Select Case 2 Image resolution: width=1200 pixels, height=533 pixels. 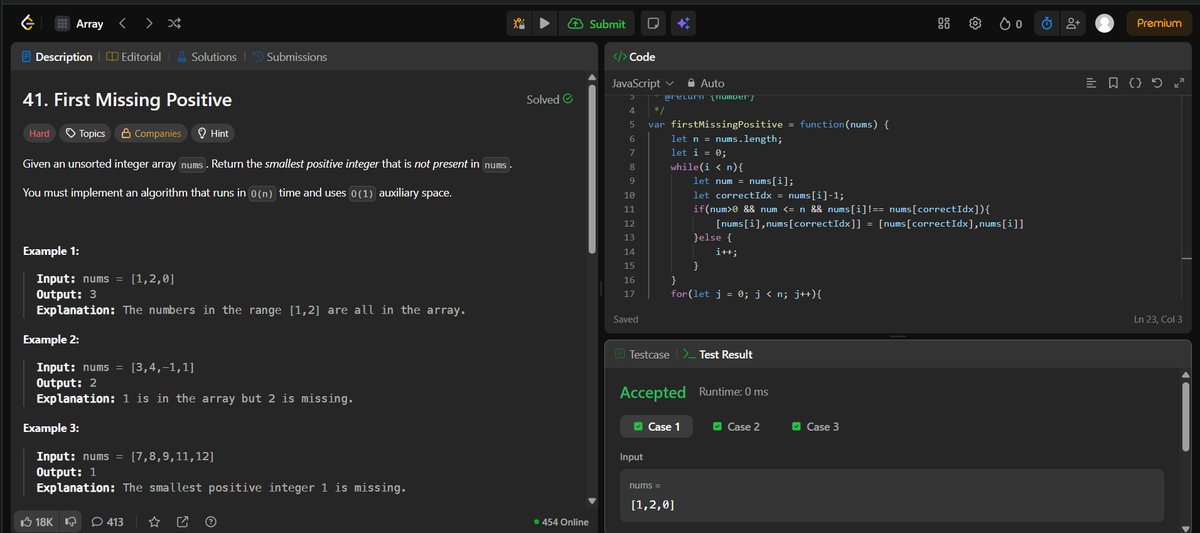click(x=736, y=427)
